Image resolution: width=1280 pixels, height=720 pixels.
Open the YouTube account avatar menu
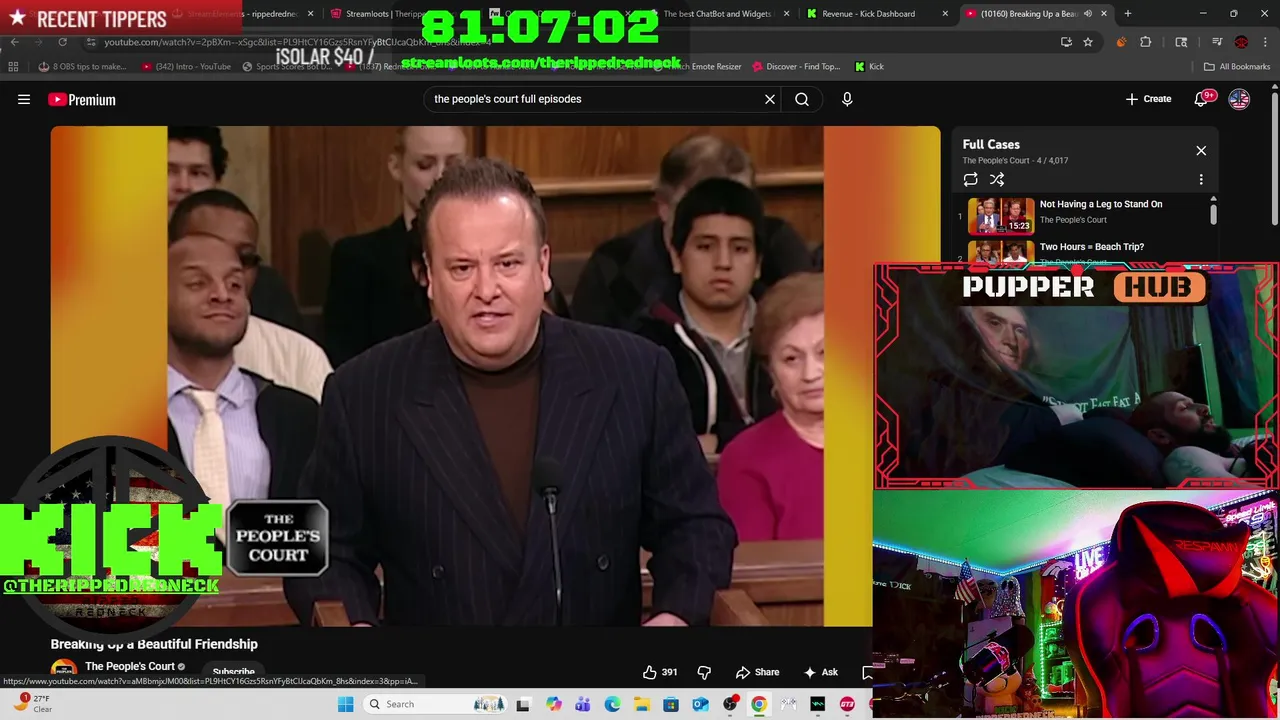tap(1239, 99)
